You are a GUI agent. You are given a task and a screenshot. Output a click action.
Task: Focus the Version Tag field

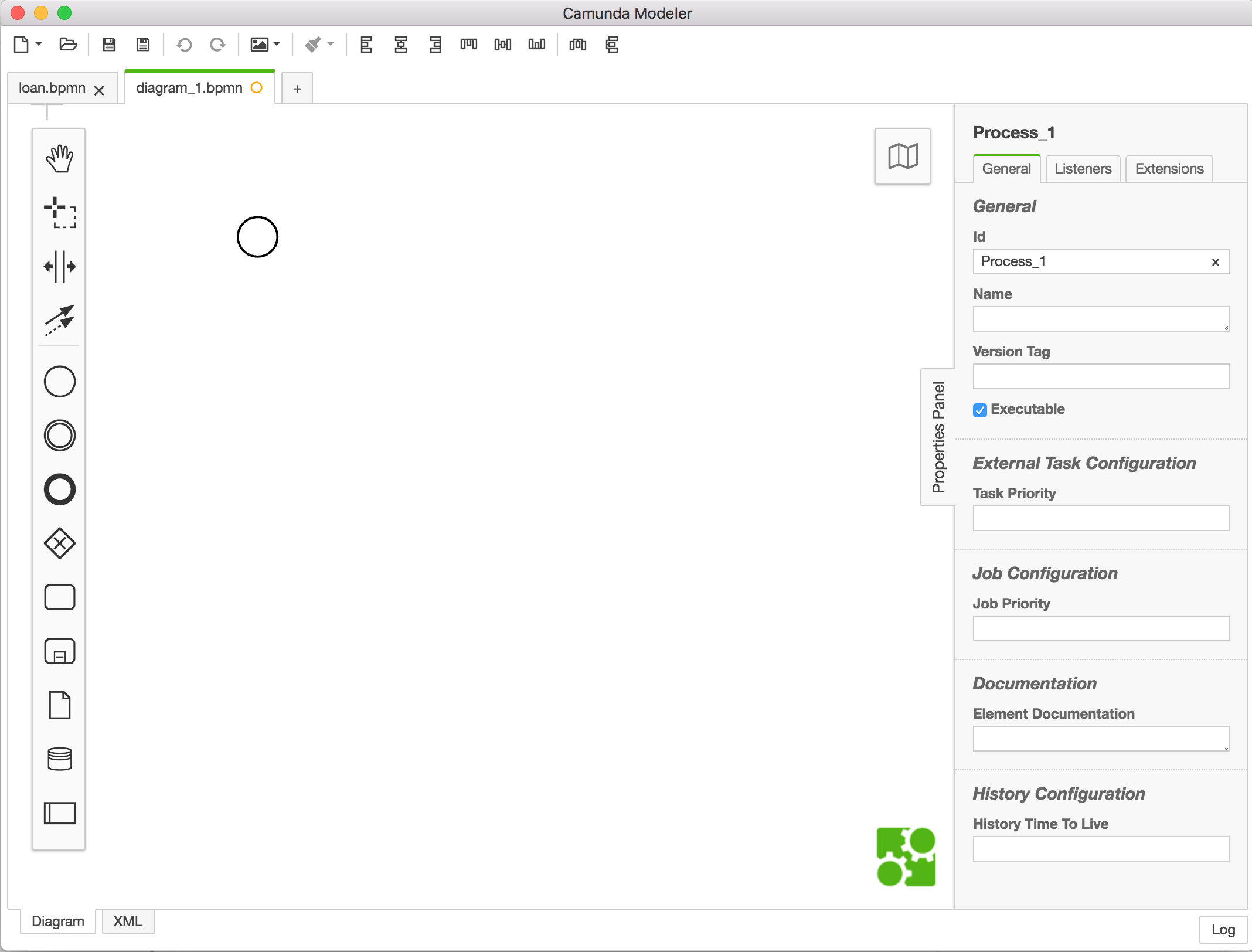[1101, 376]
